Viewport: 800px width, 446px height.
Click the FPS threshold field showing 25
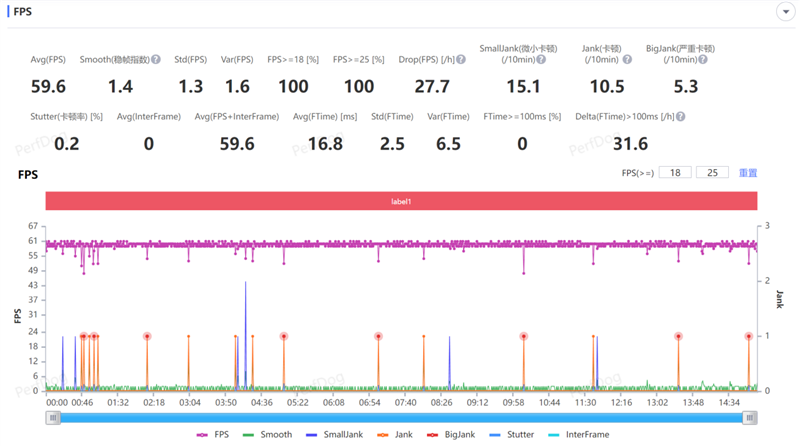tap(712, 172)
